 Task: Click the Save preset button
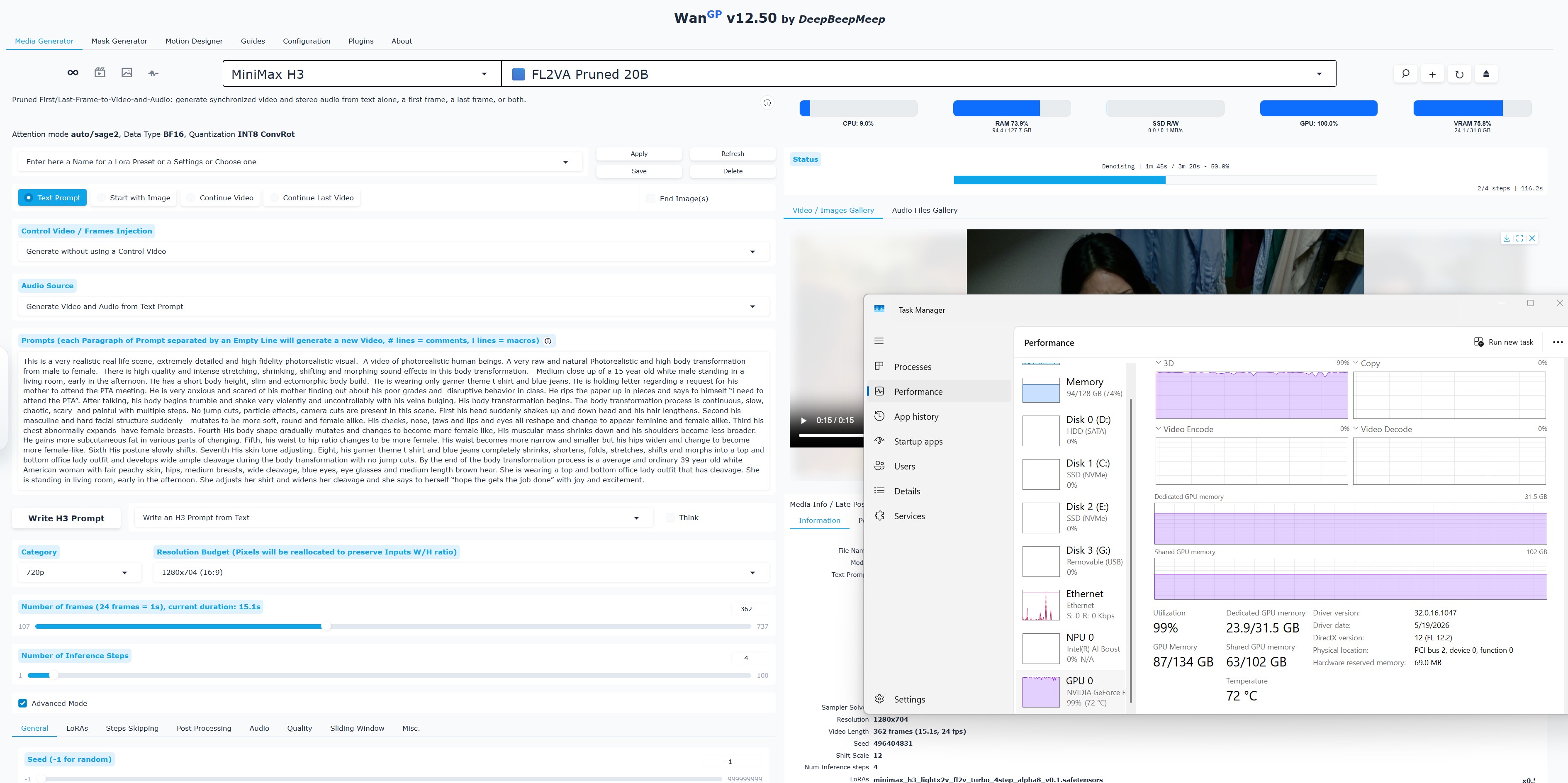coord(638,172)
